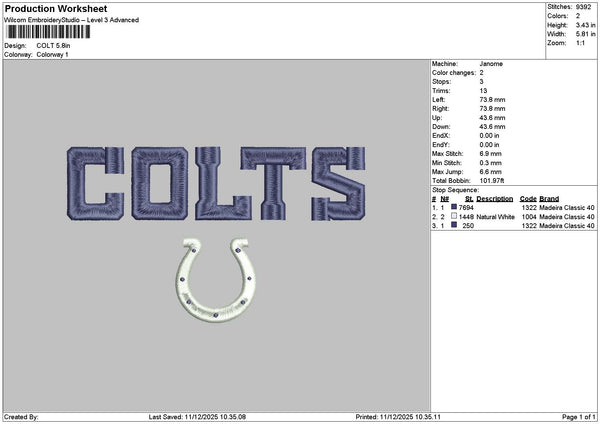The width and height of the screenshot is (600, 424).
Task: Click the barcode under the worksheet title
Action: [x=48, y=32]
